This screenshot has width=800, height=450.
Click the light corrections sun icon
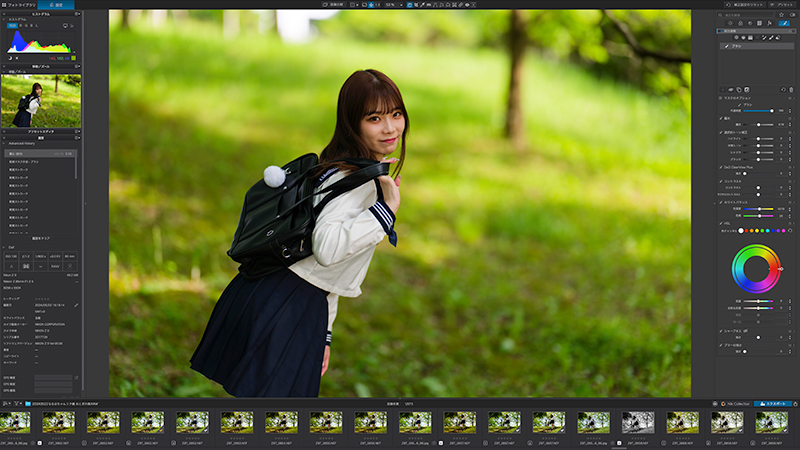click(730, 23)
